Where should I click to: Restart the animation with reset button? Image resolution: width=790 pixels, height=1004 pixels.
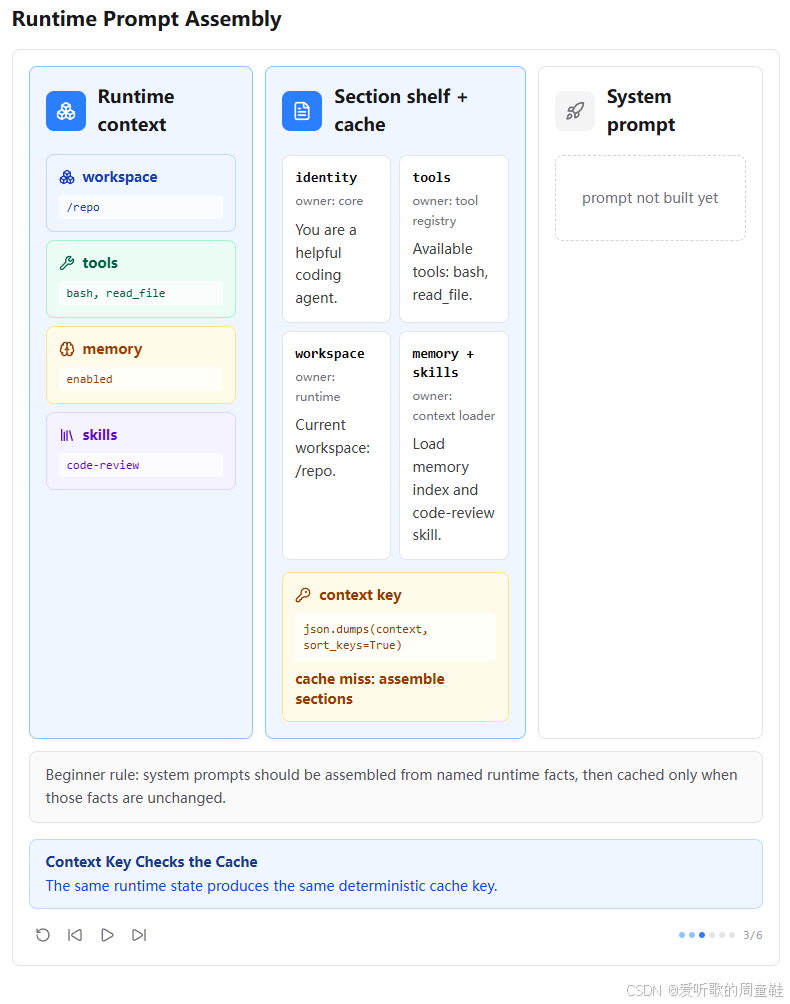pyautogui.click(x=43, y=935)
